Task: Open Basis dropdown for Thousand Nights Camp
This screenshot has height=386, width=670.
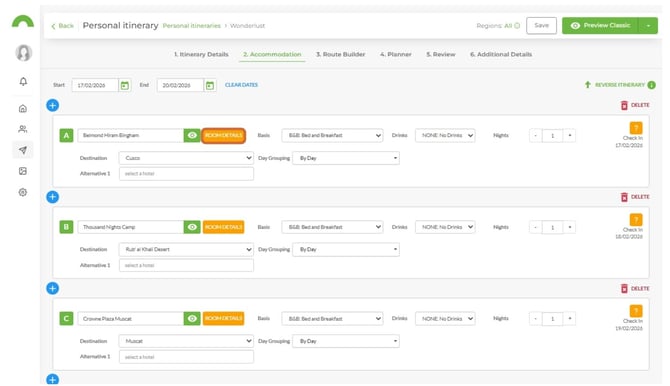Action: click(x=332, y=227)
